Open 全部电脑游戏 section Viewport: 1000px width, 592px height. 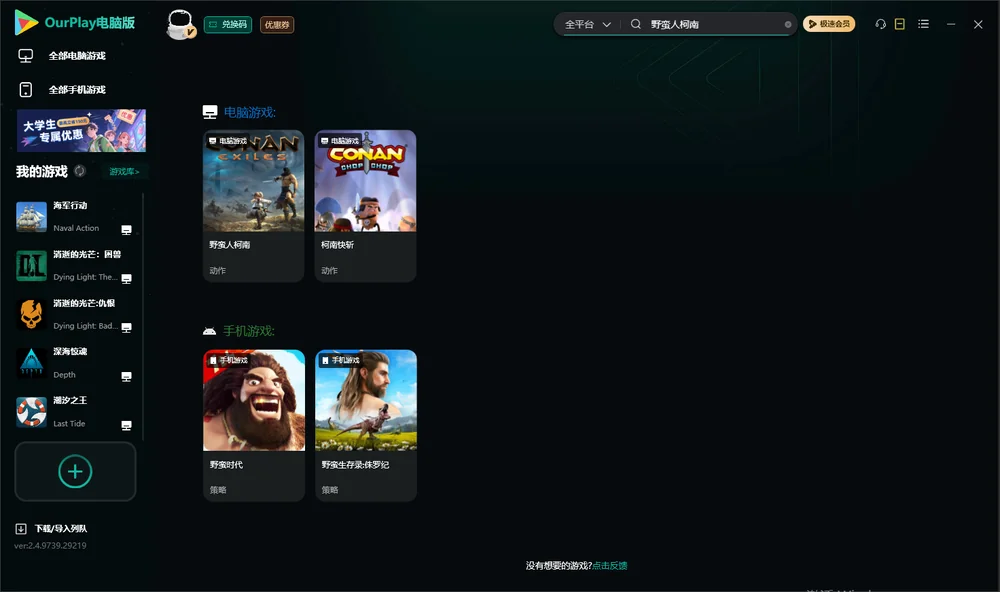77,56
